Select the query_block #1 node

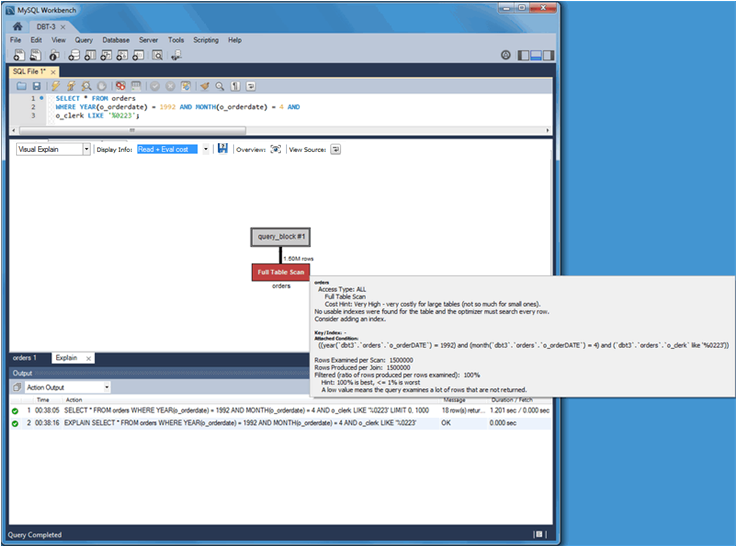click(x=281, y=237)
